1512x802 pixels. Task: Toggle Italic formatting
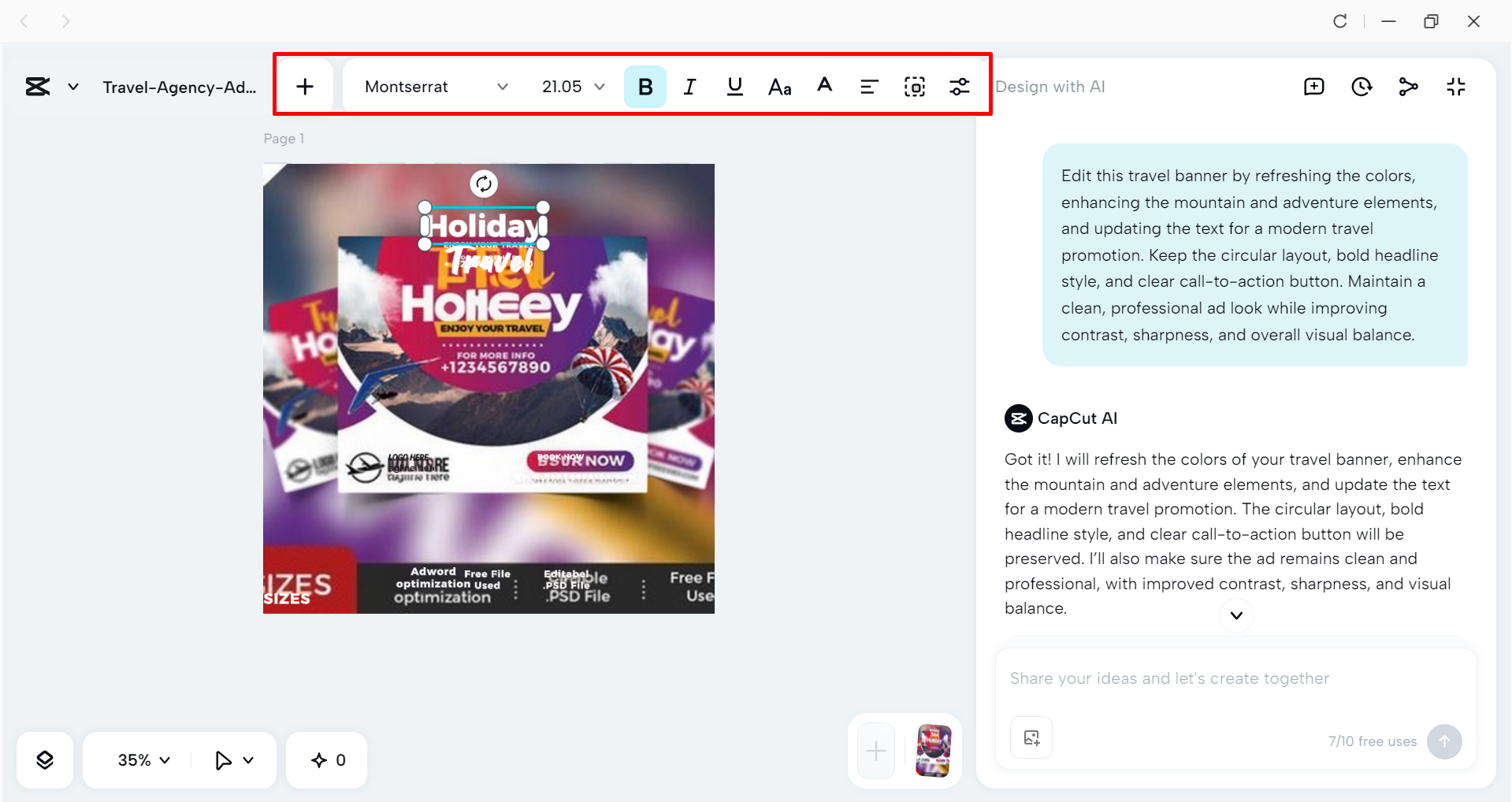tap(690, 87)
